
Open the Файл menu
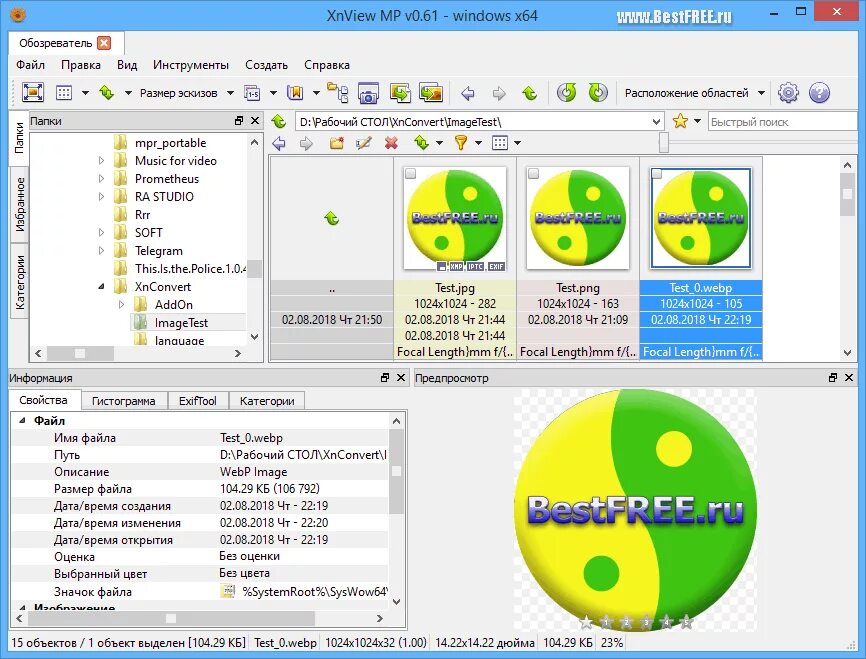30,65
